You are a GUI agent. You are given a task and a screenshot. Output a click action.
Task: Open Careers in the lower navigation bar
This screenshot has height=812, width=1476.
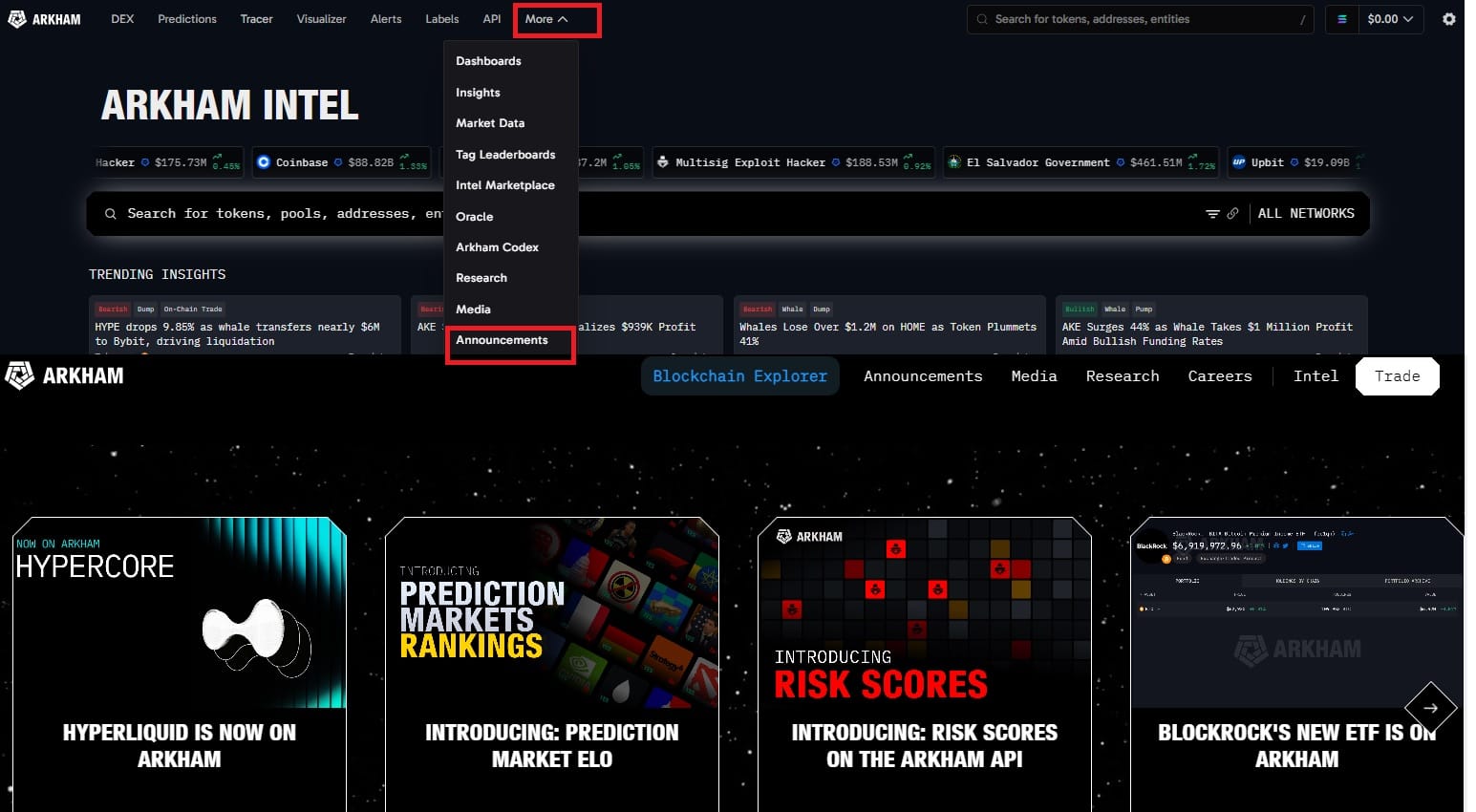pyautogui.click(x=1220, y=376)
